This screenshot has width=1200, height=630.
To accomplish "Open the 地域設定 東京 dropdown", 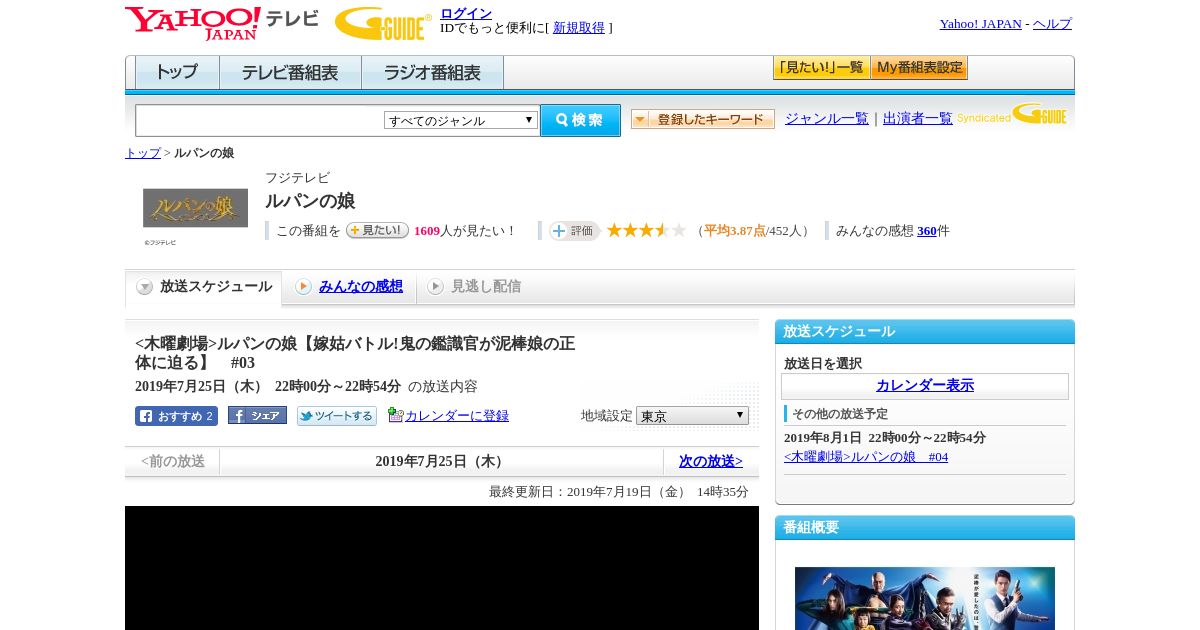I will coord(692,415).
